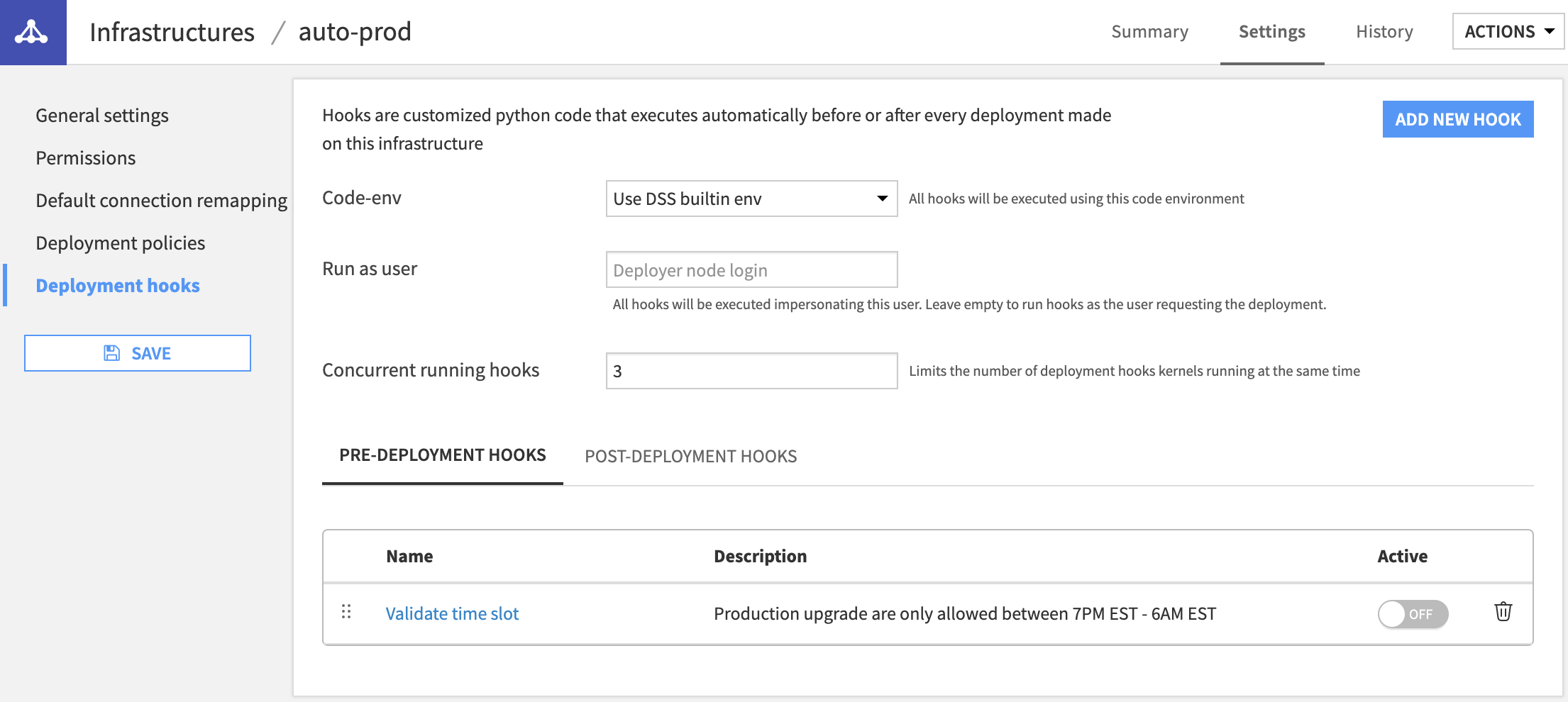1568x702 pixels.
Task: Toggle Validate time slot hook active switch
Action: tap(1413, 614)
